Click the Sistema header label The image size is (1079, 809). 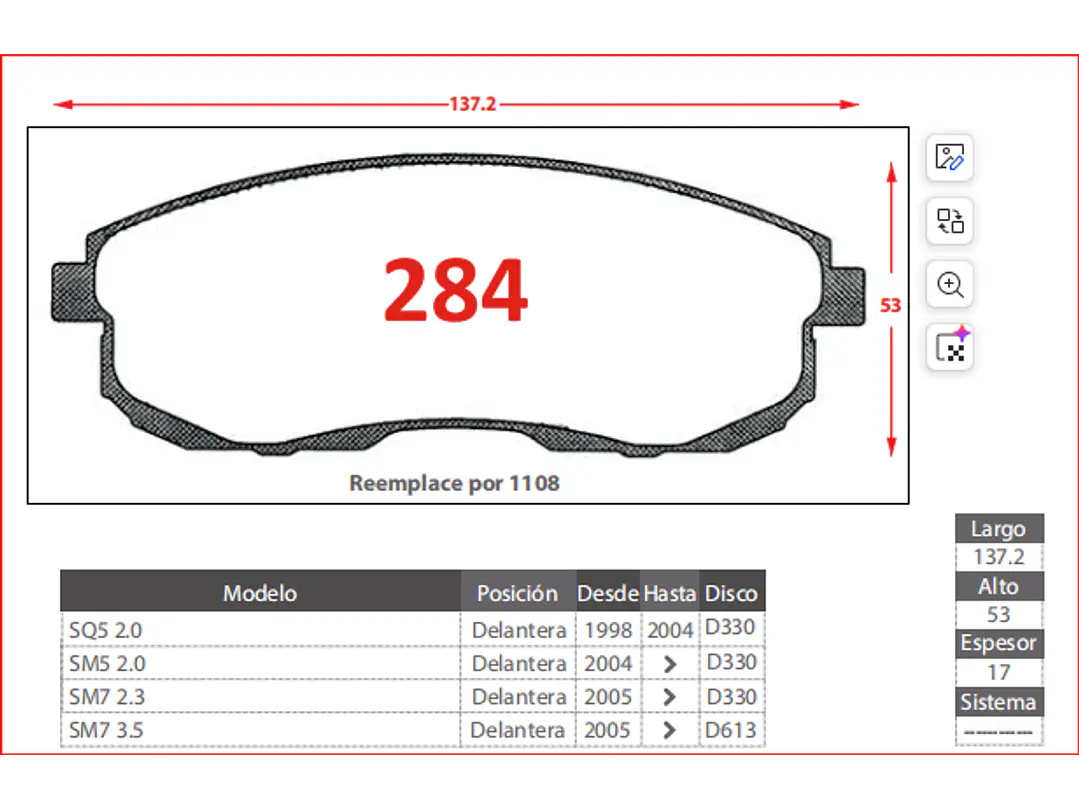pos(998,702)
